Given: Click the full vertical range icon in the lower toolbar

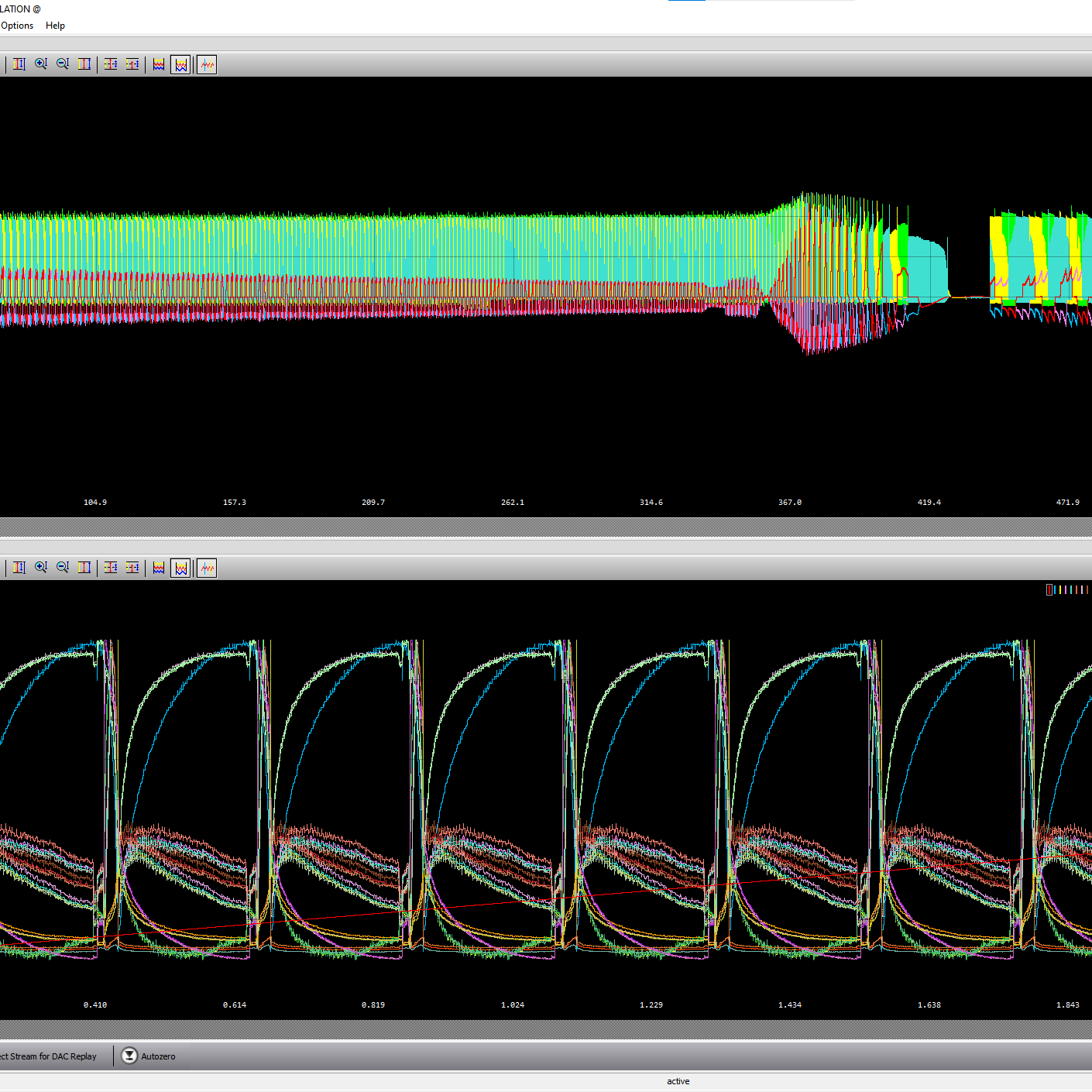Looking at the screenshot, I should click(84, 568).
